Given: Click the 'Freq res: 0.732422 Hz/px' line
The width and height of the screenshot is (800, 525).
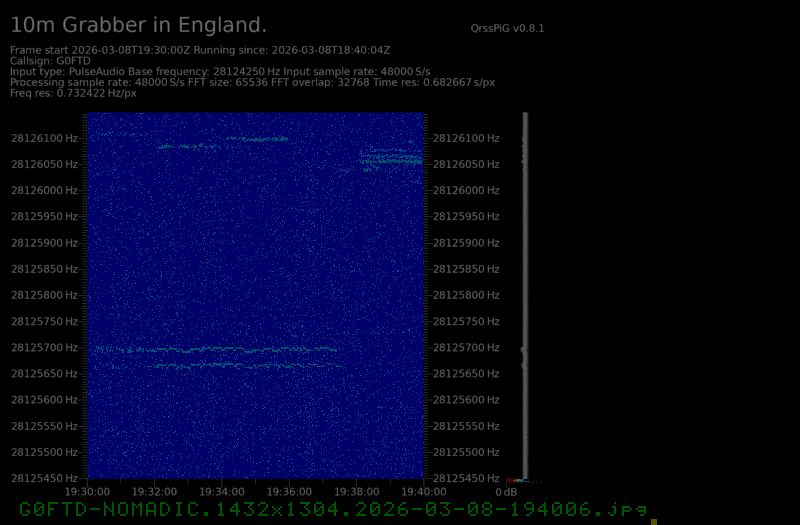Looking at the screenshot, I should (x=73, y=93).
